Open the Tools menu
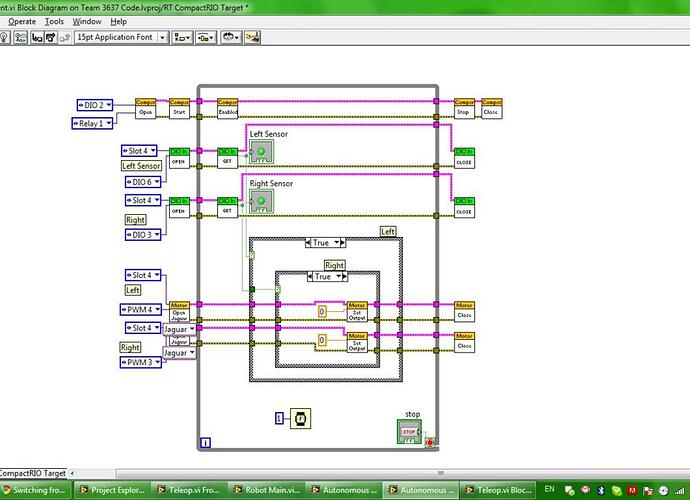 [54, 21]
